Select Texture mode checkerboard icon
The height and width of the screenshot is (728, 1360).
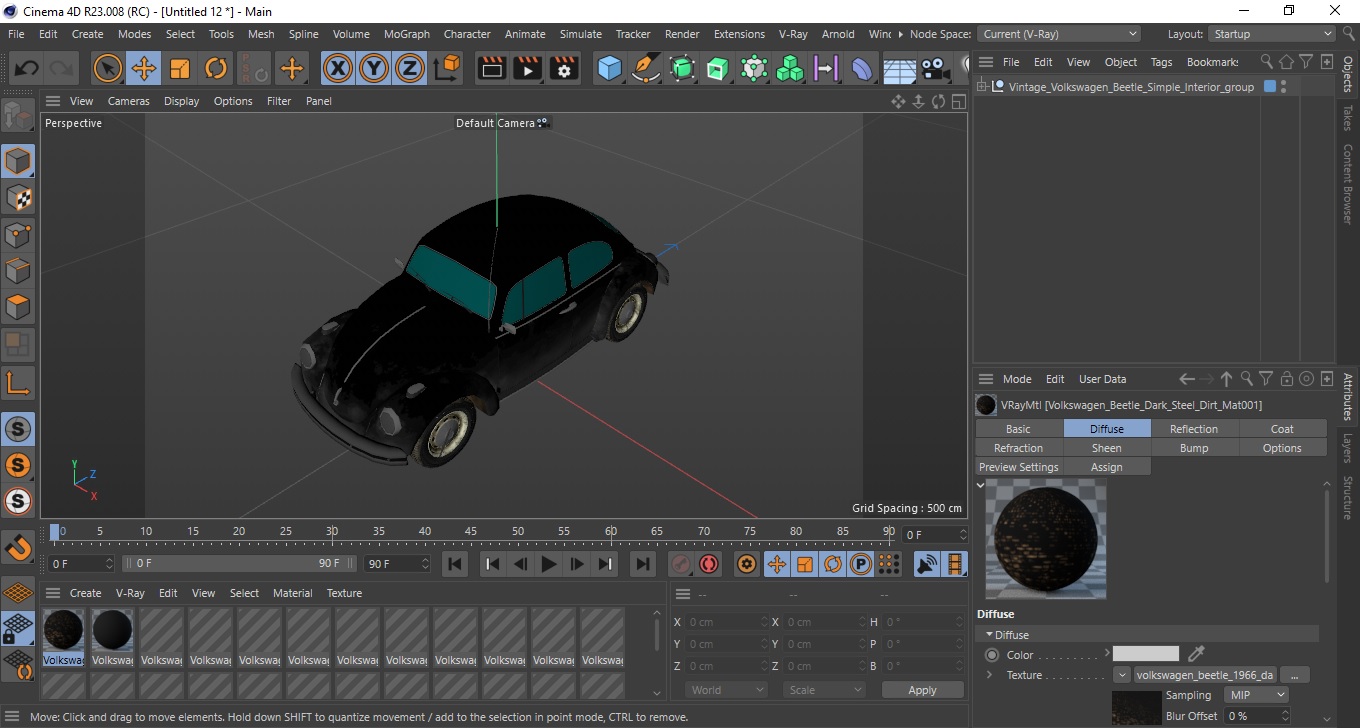(x=18, y=198)
